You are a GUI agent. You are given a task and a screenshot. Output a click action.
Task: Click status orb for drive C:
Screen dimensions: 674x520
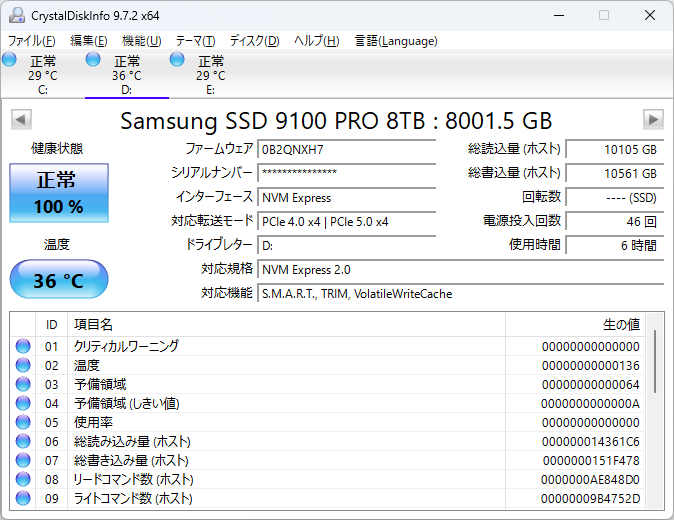[9, 59]
